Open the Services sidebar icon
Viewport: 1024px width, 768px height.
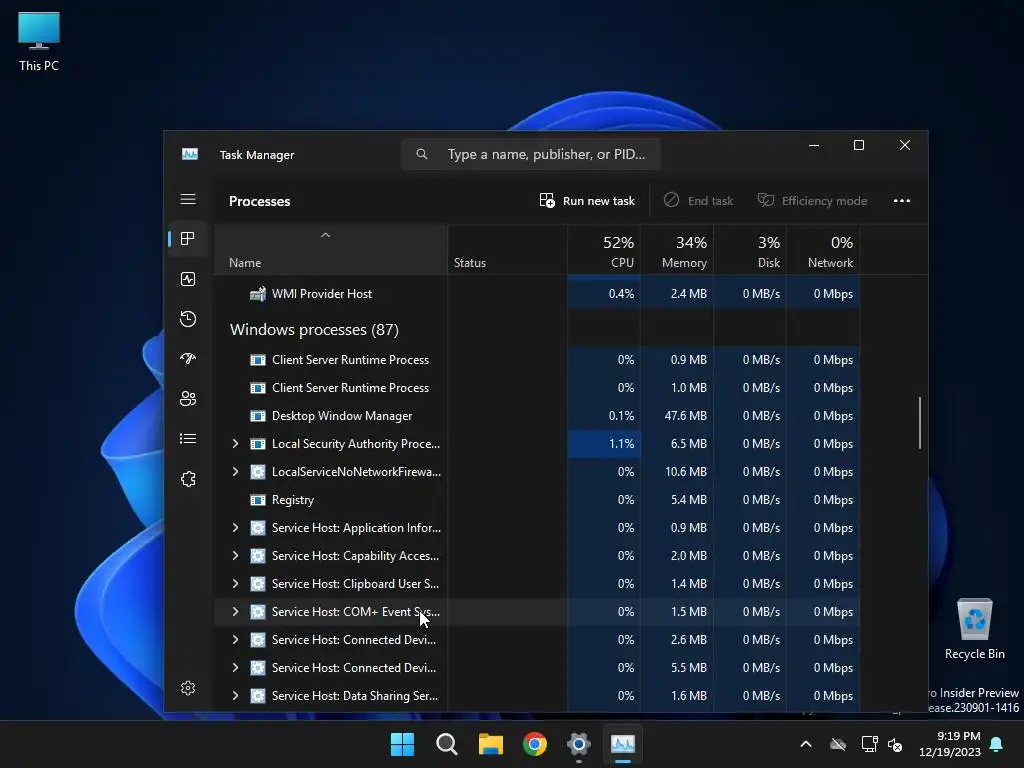click(x=188, y=479)
